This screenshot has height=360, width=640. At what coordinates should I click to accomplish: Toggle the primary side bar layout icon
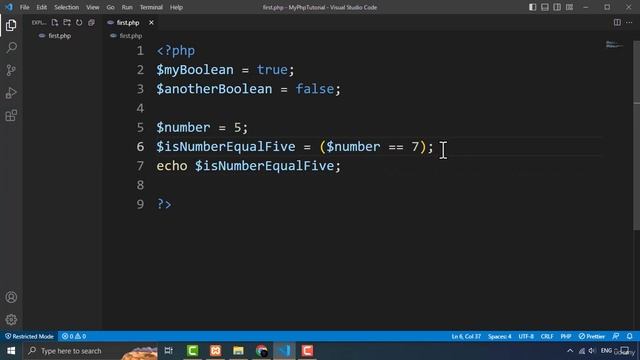[533, 7]
